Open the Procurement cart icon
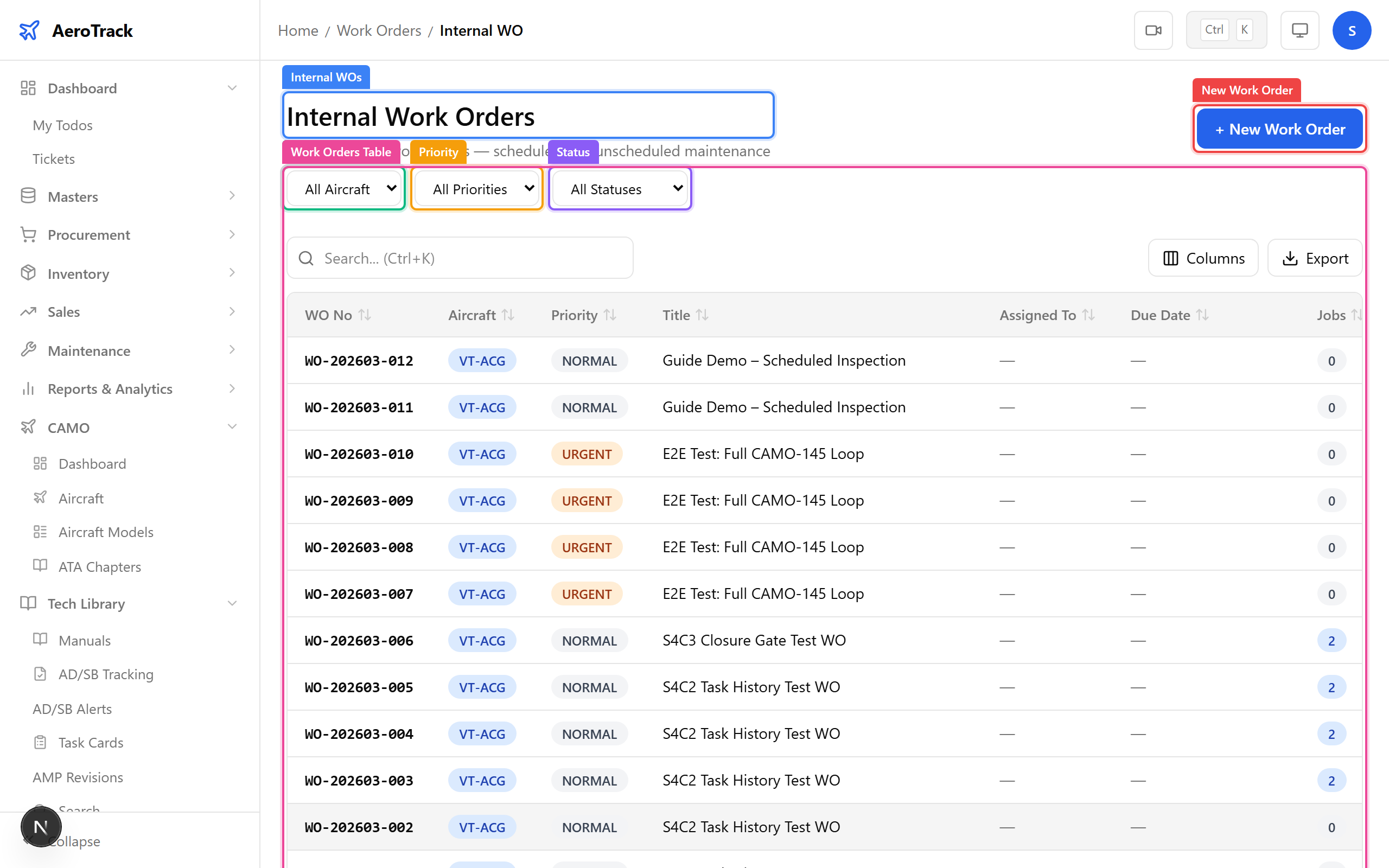 coord(29,234)
